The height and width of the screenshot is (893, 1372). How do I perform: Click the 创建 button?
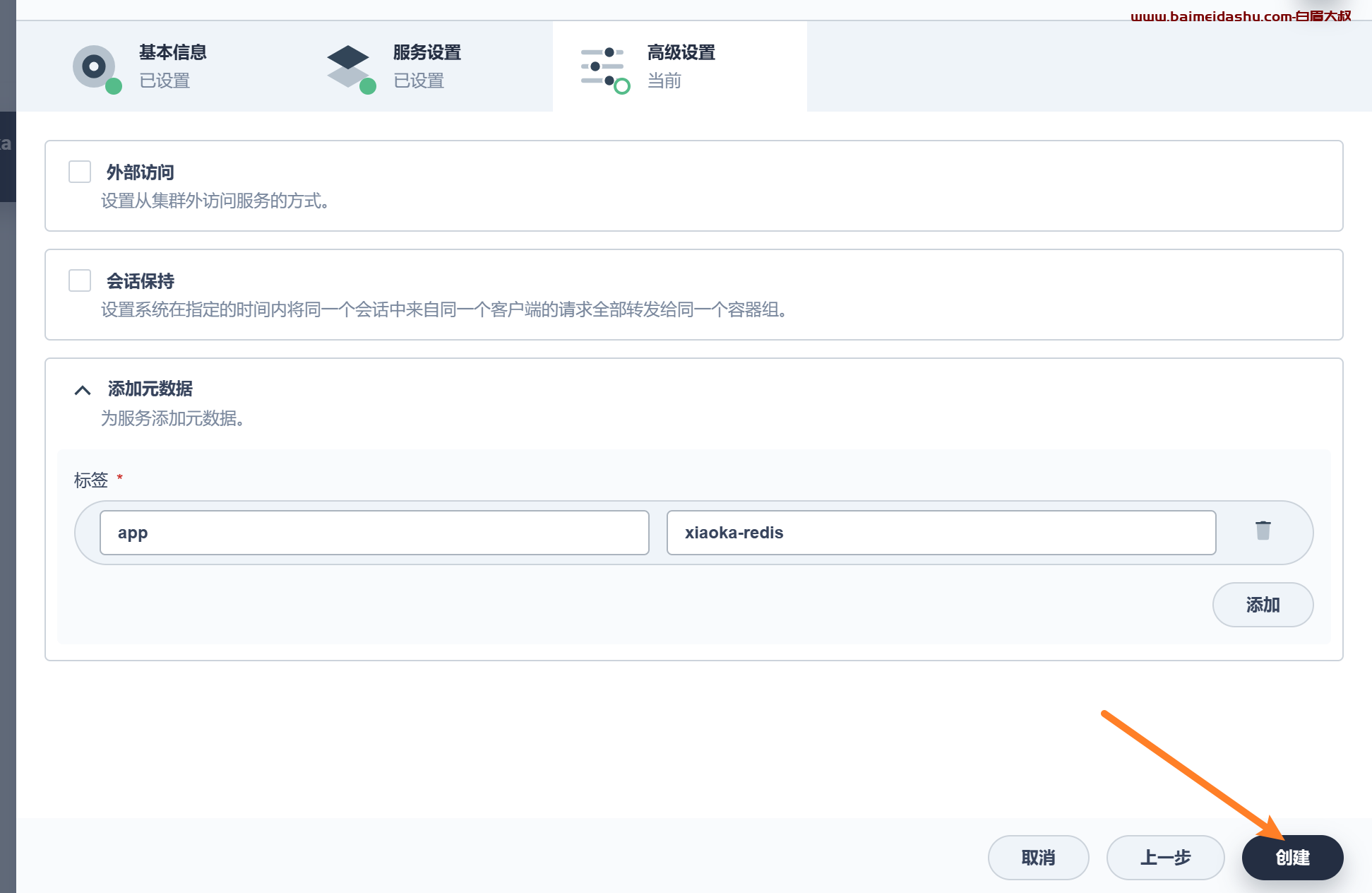(1292, 858)
